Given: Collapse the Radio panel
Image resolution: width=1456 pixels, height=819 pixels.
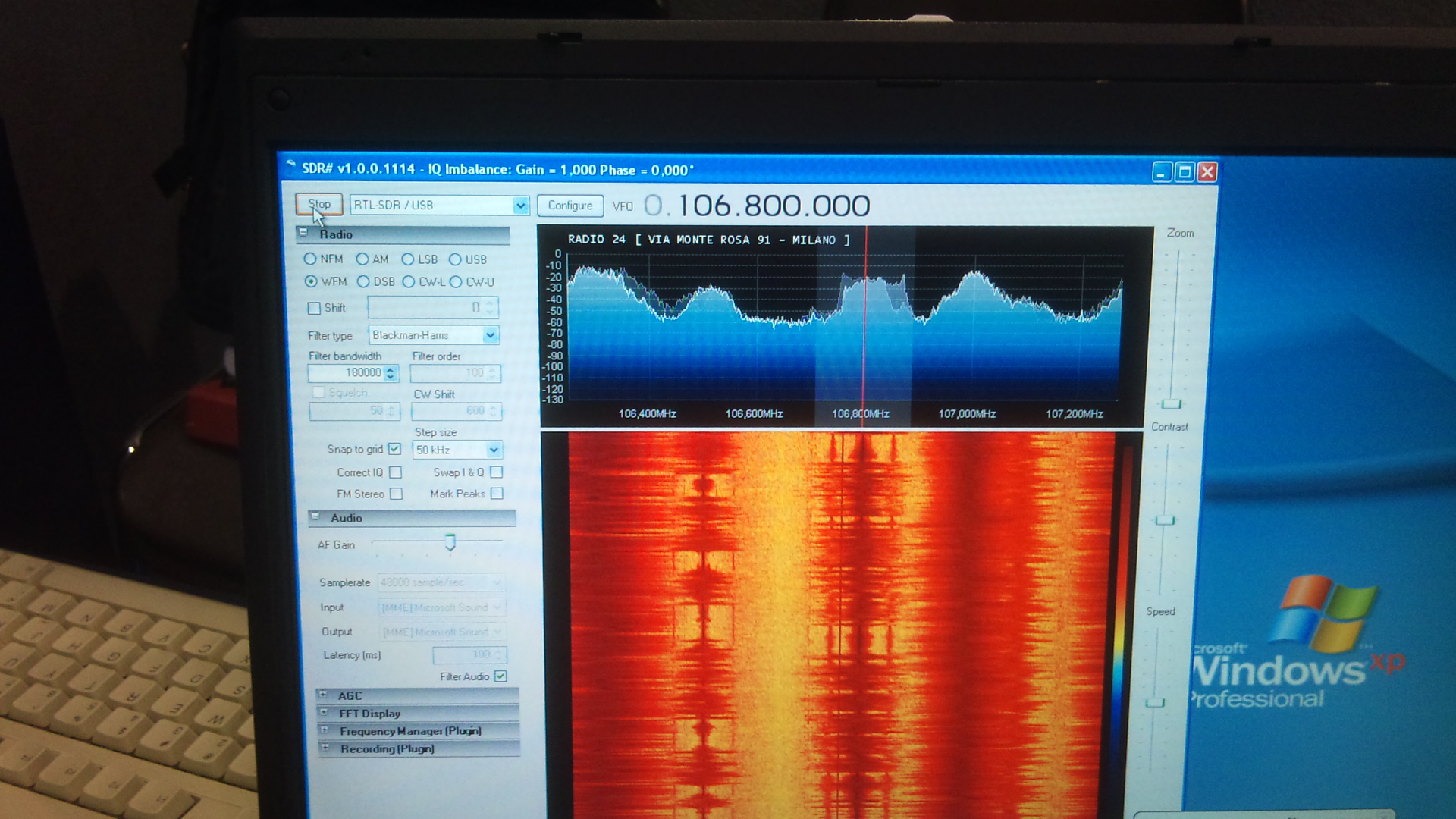Looking at the screenshot, I should (x=303, y=233).
